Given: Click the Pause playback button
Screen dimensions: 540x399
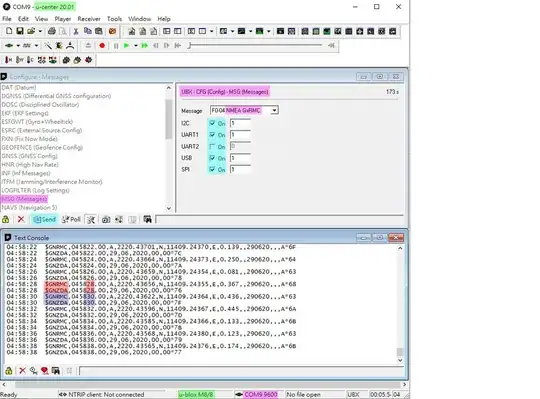Looking at the screenshot, I should pos(116,45).
